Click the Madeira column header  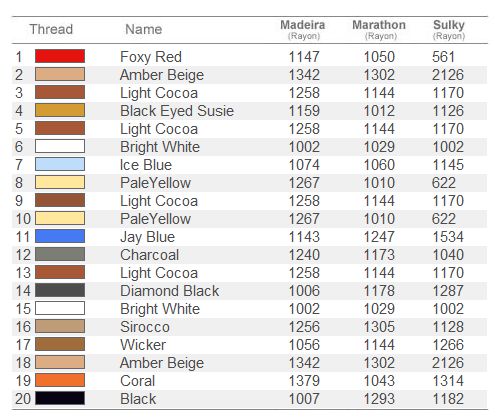(303, 29)
